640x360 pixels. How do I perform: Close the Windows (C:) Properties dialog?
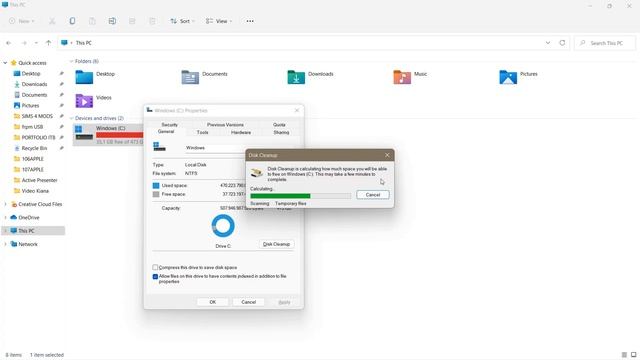pos(297,111)
